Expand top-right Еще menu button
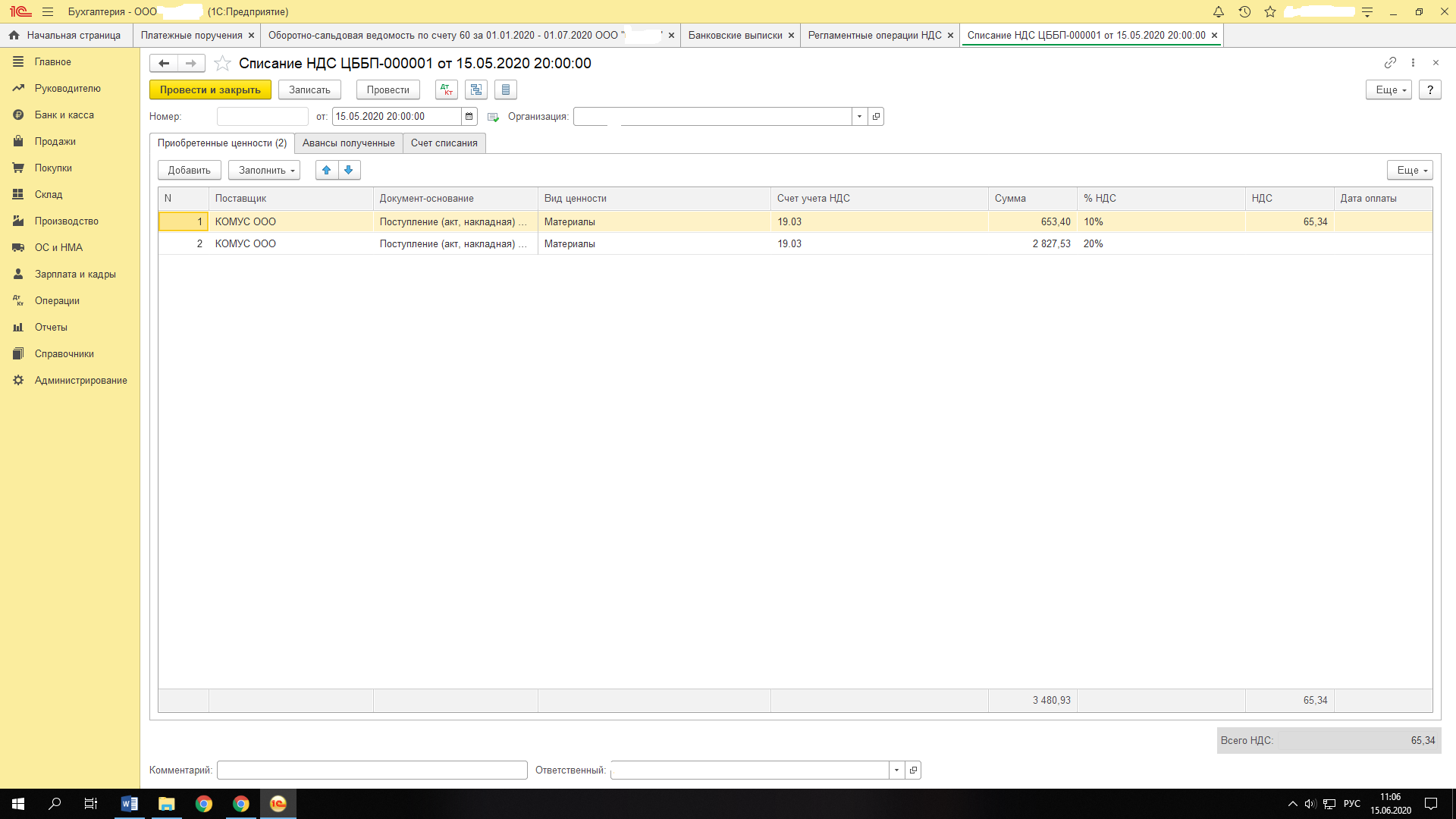Image resolution: width=1456 pixels, height=819 pixels. (1389, 89)
